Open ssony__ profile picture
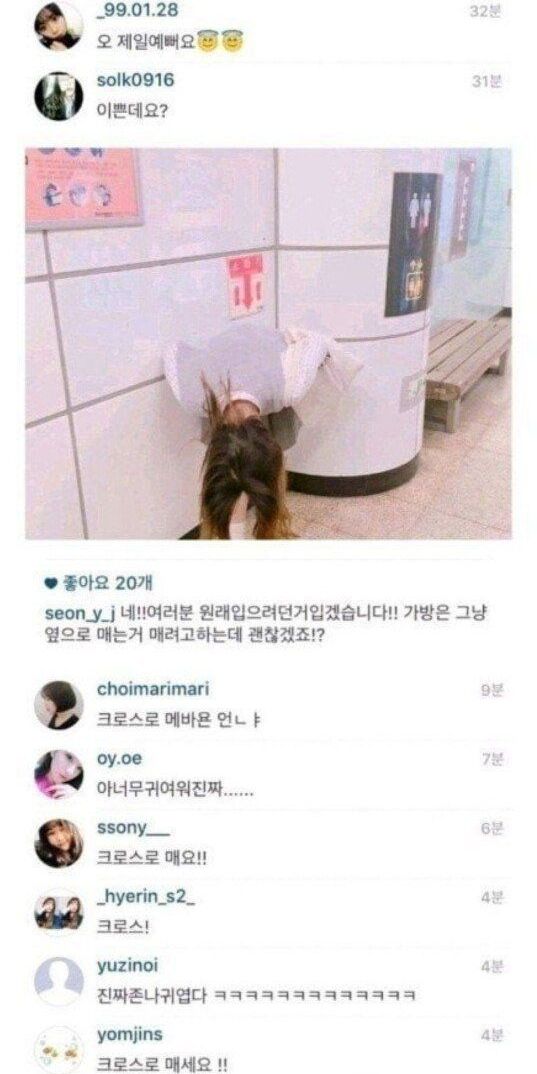Screen dimensions: 537x1074 coord(59,843)
